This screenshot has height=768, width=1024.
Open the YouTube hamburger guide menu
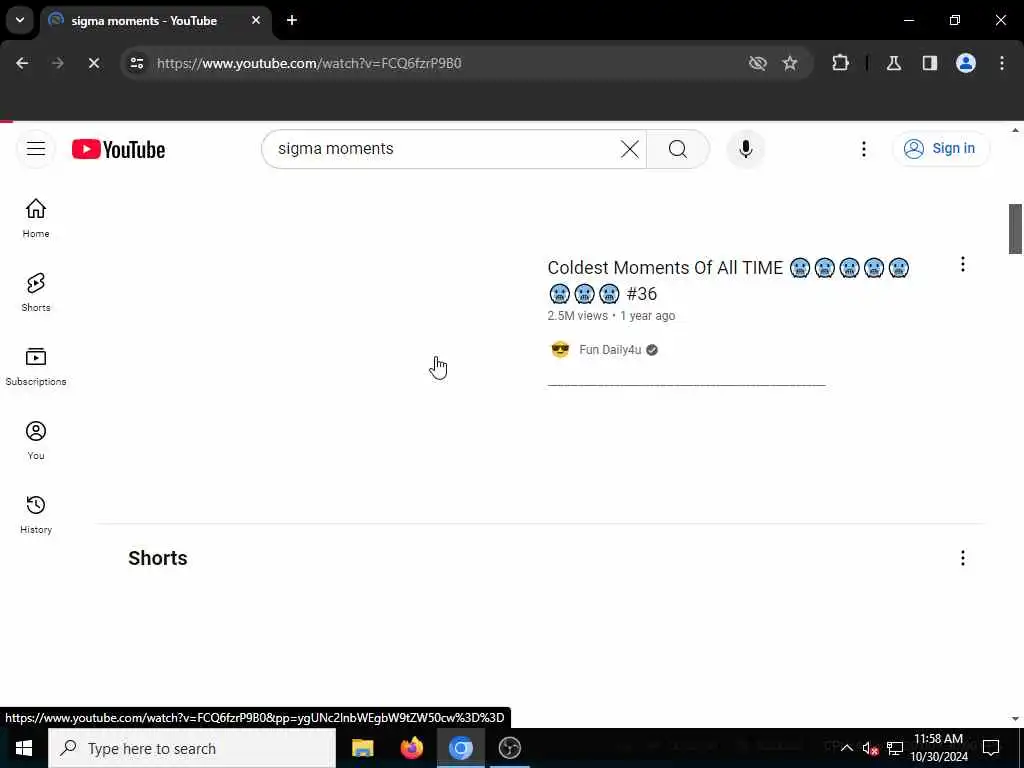[x=36, y=149]
